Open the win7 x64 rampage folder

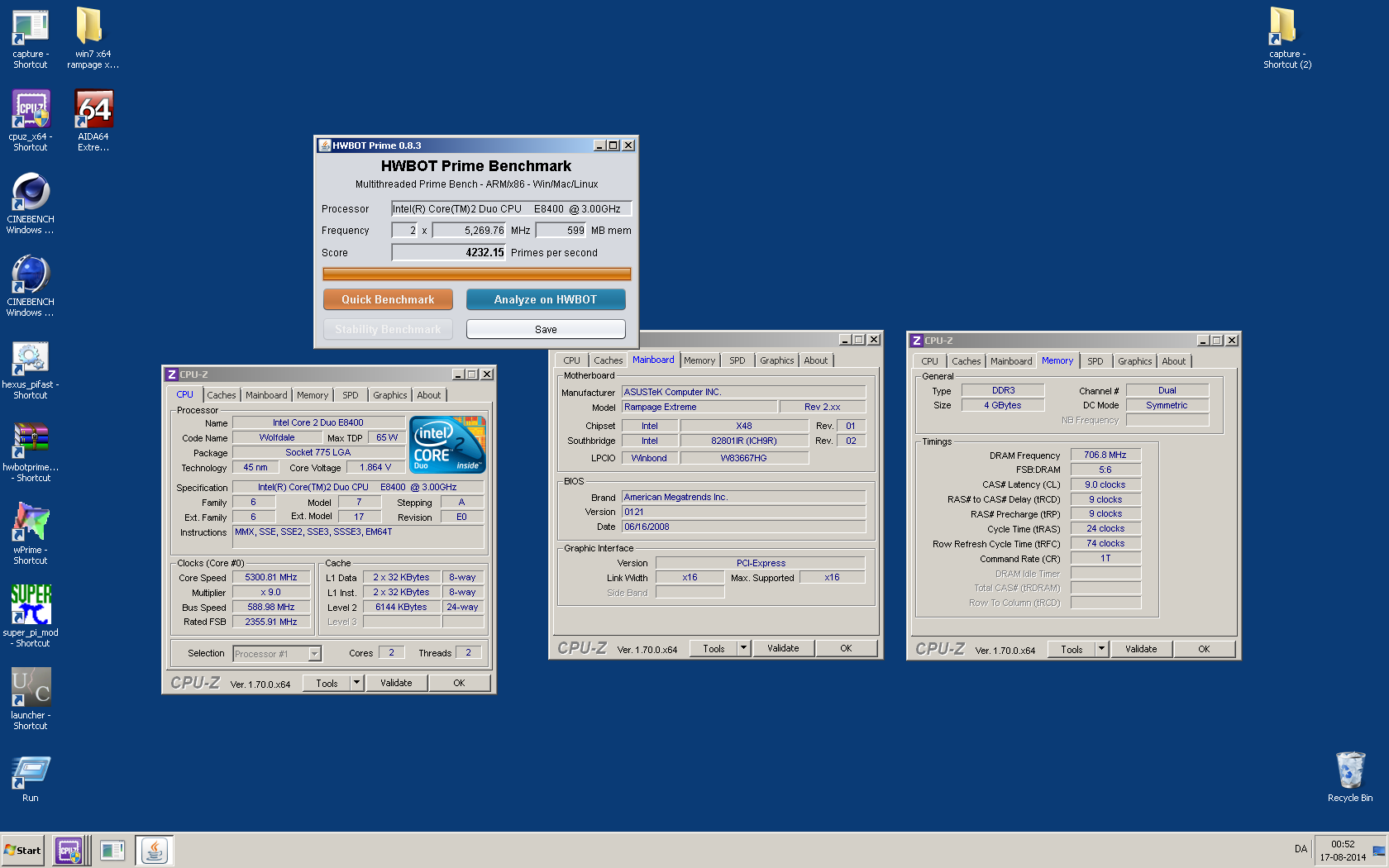pos(89,26)
